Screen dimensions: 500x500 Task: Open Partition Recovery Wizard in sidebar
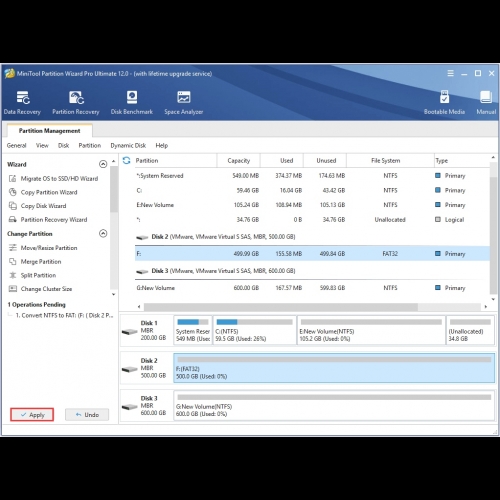48,220
